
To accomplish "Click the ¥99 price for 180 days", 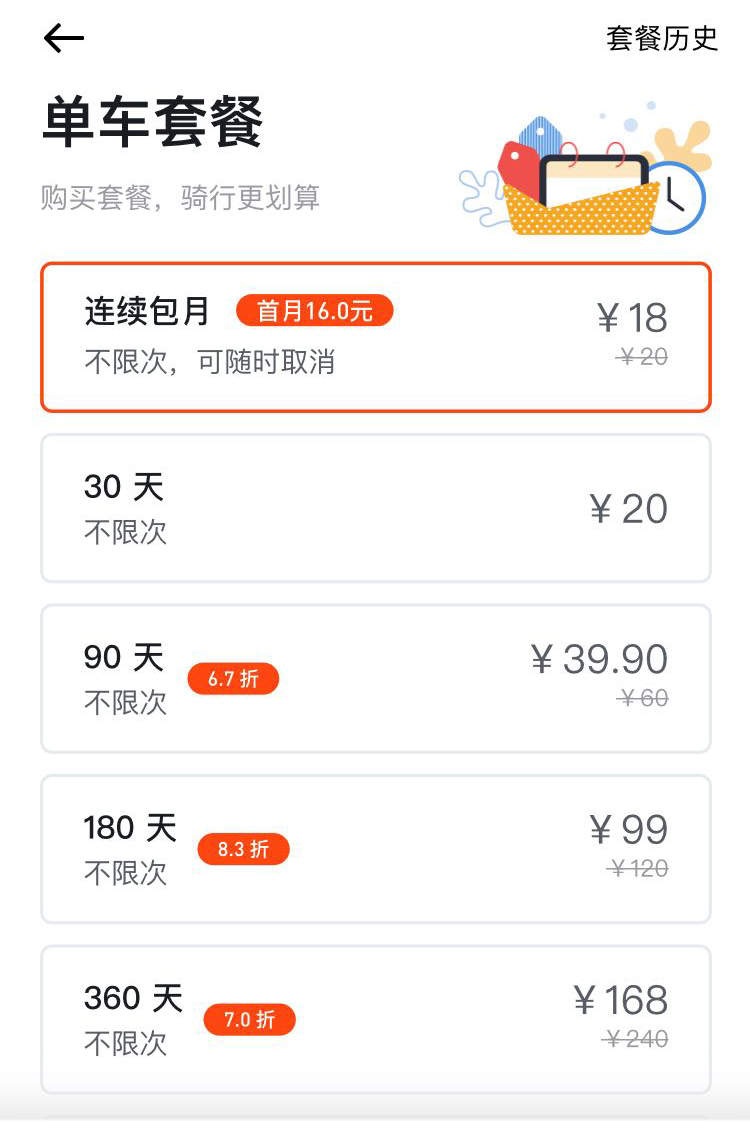I will [629, 830].
